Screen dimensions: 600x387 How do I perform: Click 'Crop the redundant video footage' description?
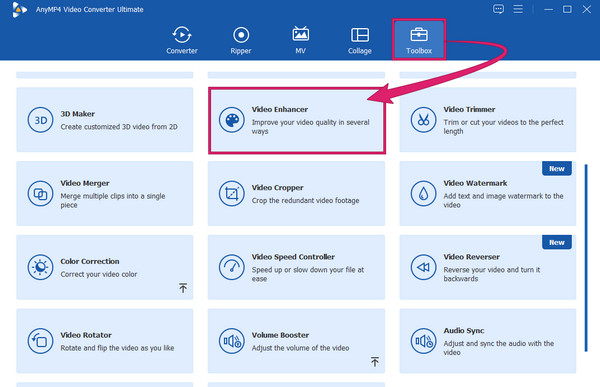[305, 201]
